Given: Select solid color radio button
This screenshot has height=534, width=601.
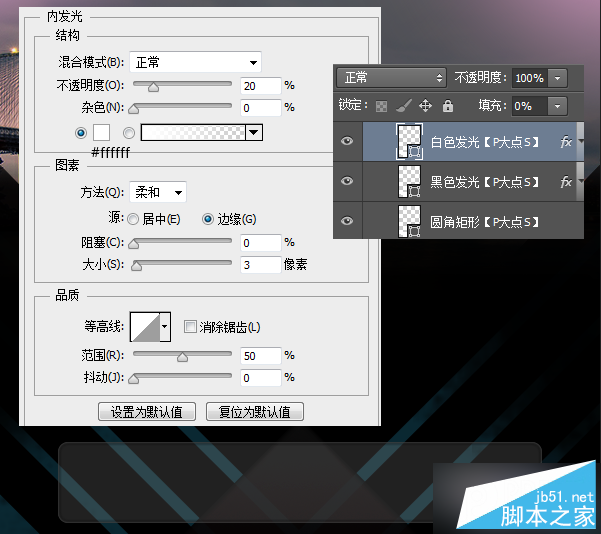Looking at the screenshot, I should [81, 133].
